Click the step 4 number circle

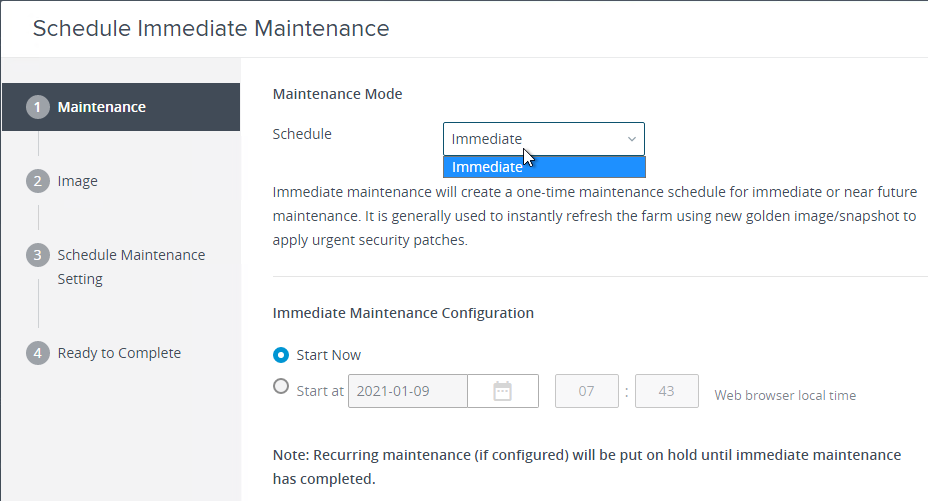click(38, 353)
